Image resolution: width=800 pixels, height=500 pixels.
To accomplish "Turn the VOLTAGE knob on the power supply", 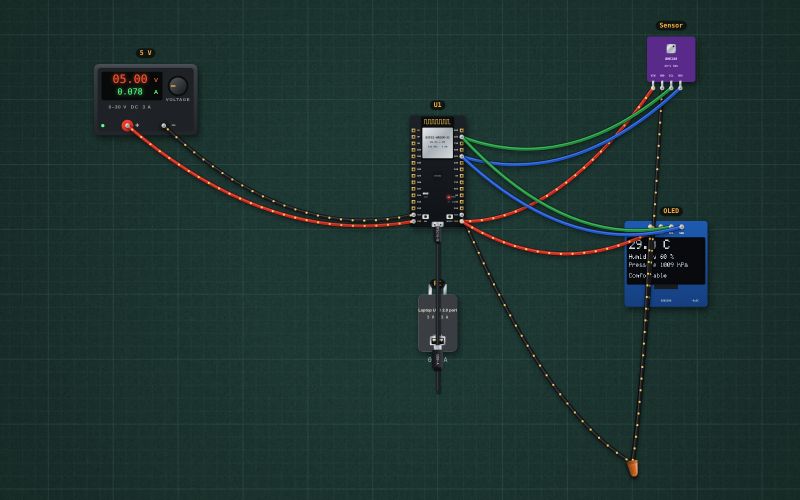I will tap(178, 86).
